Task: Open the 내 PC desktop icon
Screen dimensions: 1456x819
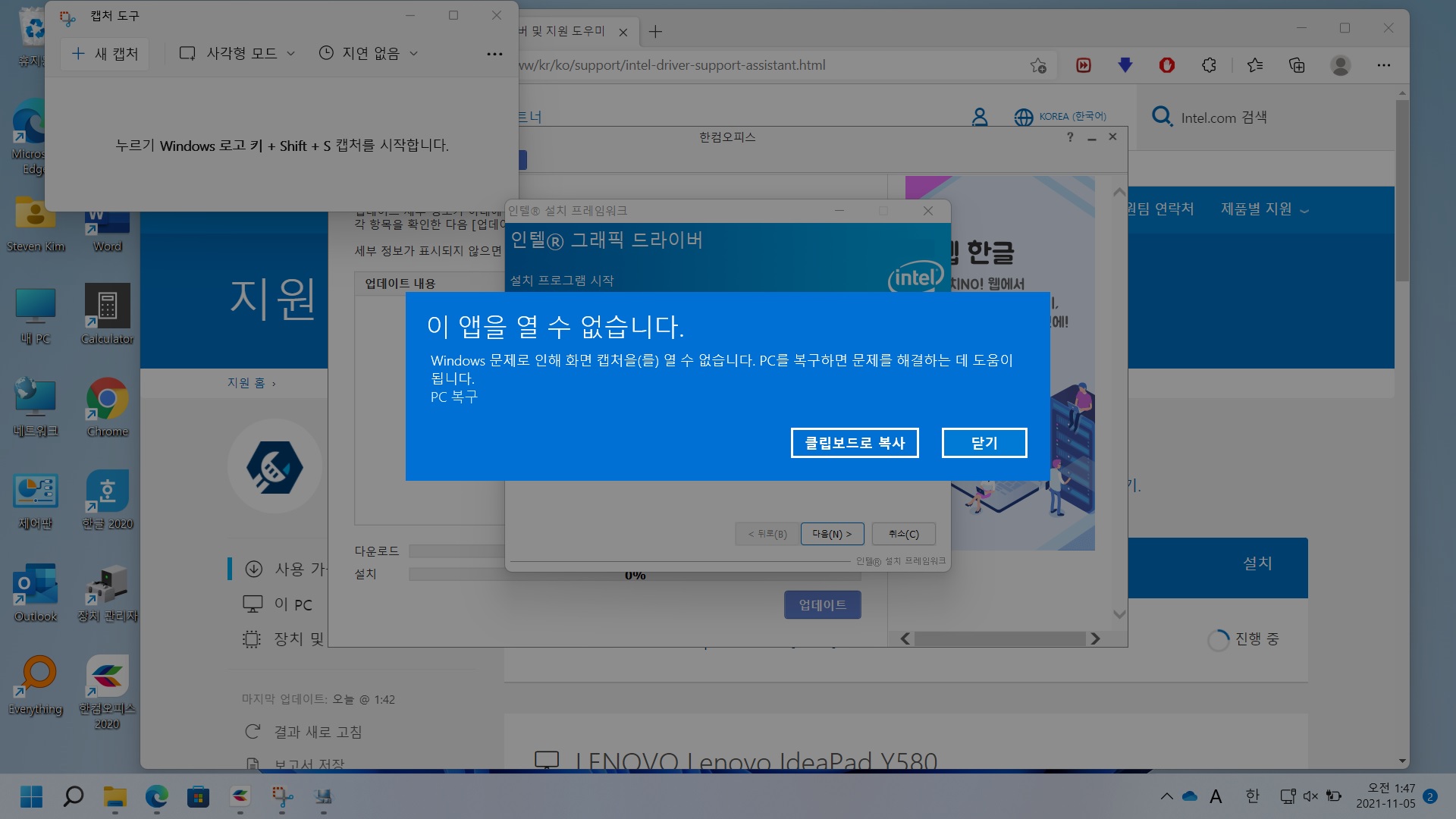Action: [36, 315]
